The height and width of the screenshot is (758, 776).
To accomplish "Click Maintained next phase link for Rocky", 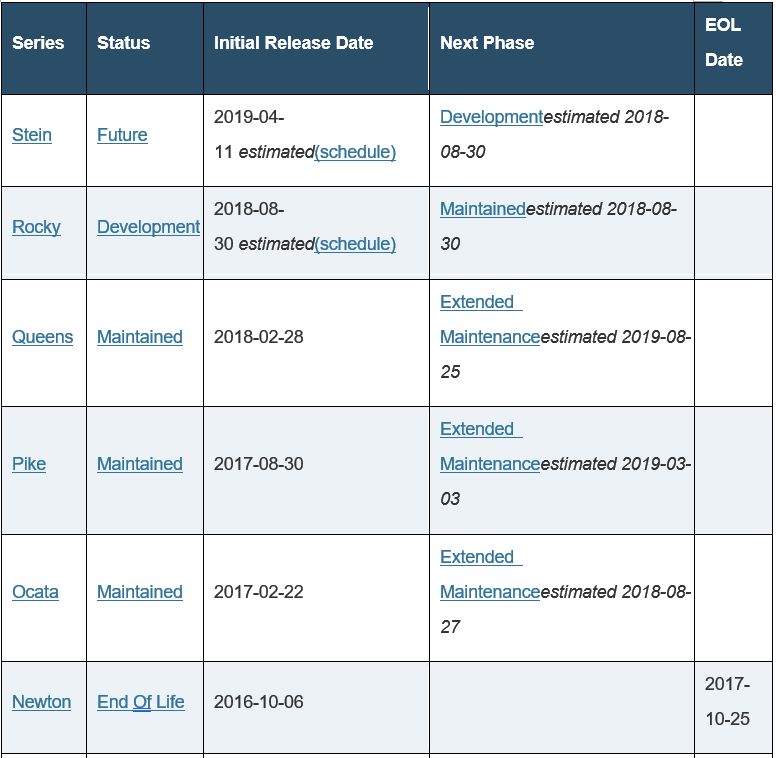I will pos(483,209).
